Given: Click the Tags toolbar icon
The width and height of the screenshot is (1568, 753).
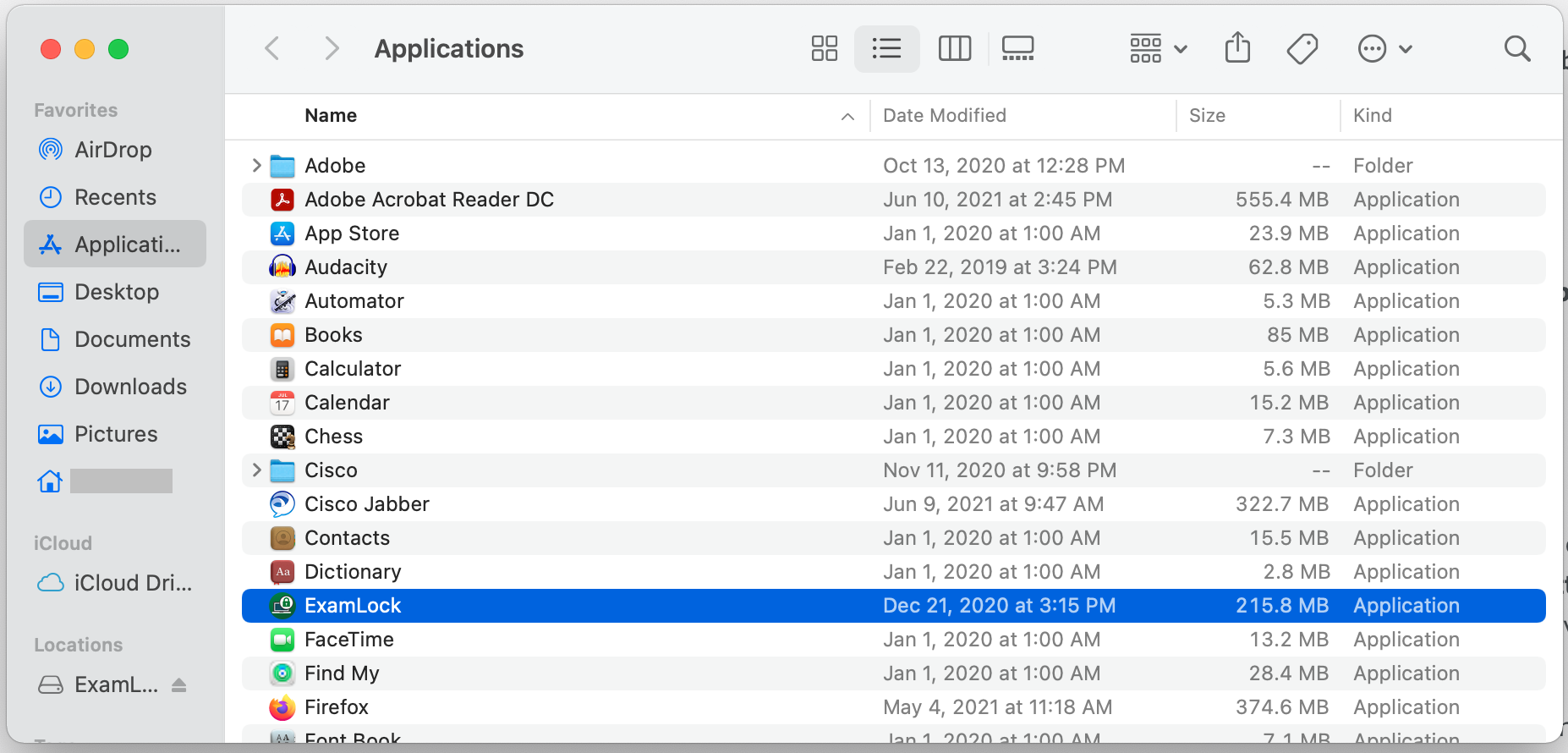Looking at the screenshot, I should [x=1302, y=48].
